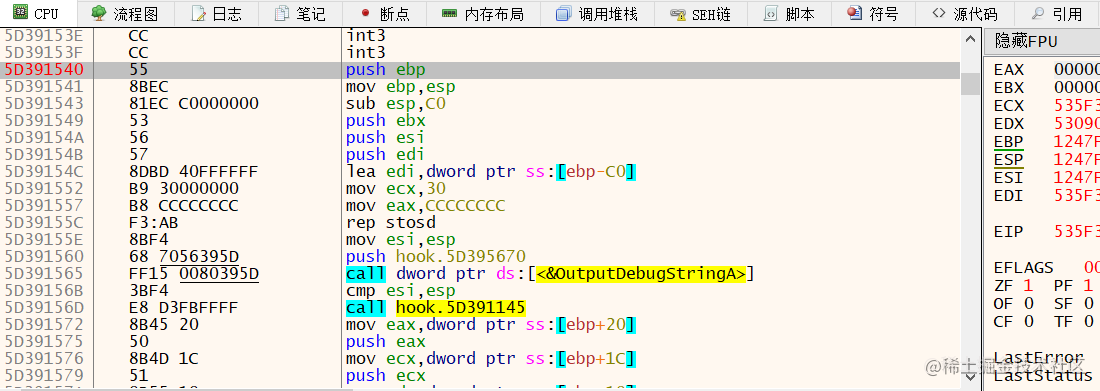Click the 'cmp esi,esp' instruction
This screenshot has width=1100, height=391.
[x=401, y=291]
